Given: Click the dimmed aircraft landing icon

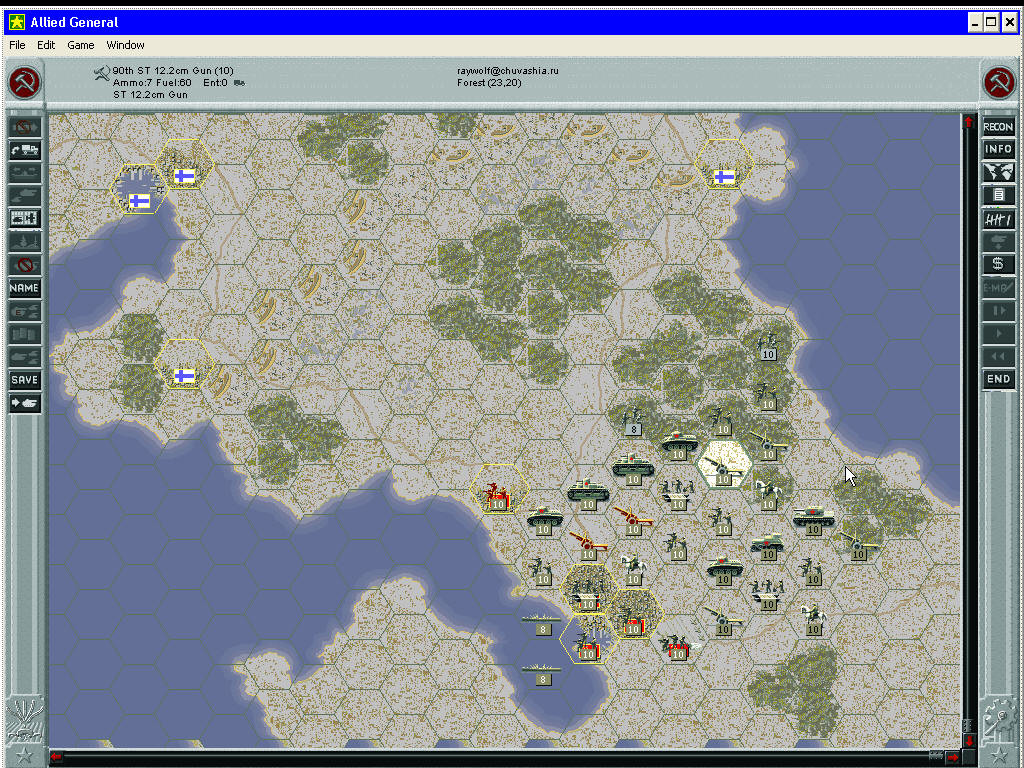Looking at the screenshot, I should 998,242.
